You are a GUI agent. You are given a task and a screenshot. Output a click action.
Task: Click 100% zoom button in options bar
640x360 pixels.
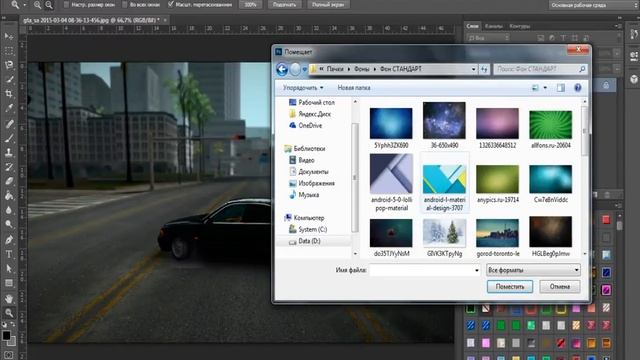click(250, 5)
